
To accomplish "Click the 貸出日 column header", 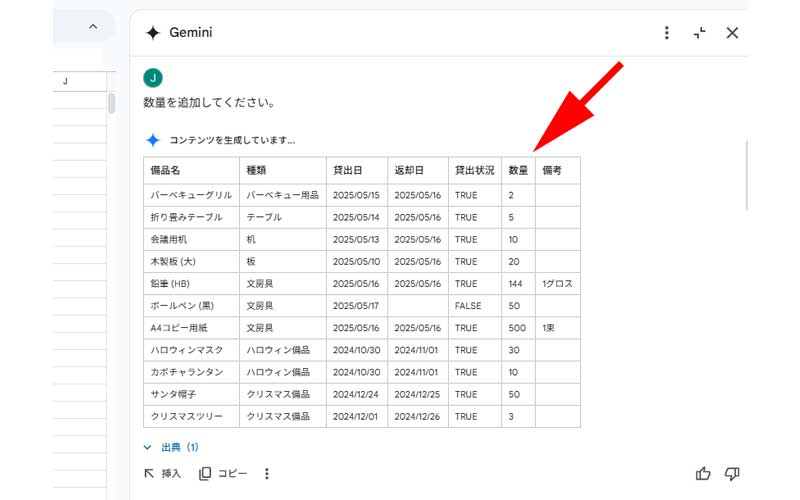I will coord(357,170).
